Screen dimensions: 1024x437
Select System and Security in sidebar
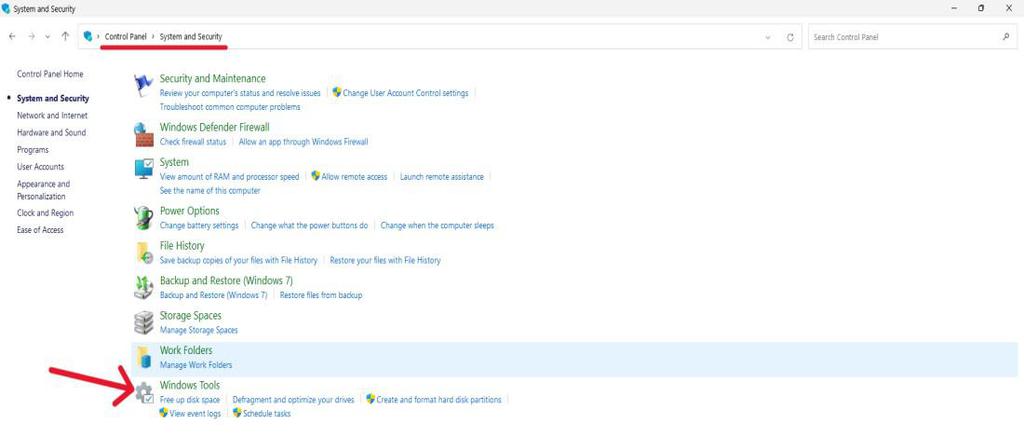(53, 99)
